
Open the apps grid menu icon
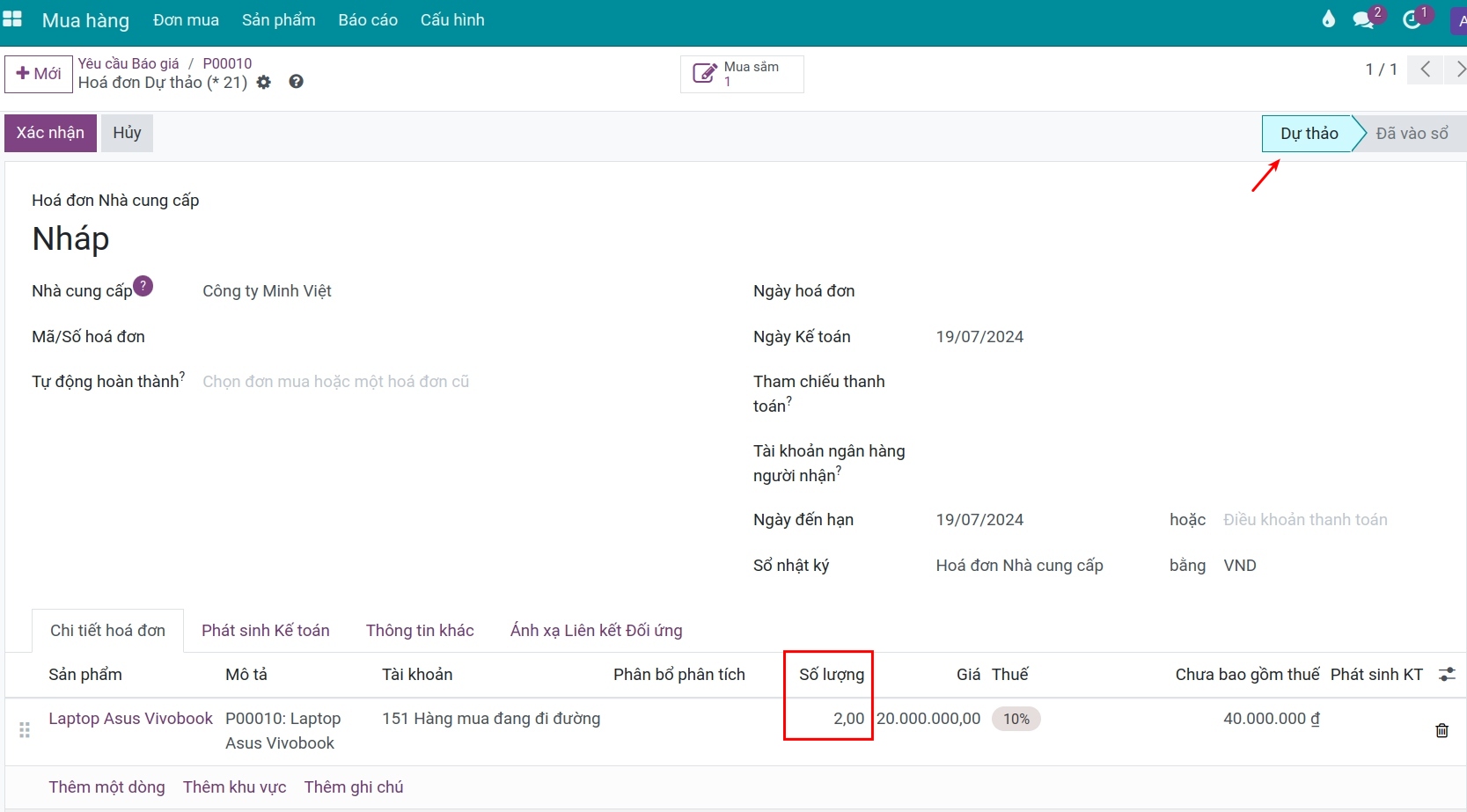pyautogui.click(x=12, y=19)
